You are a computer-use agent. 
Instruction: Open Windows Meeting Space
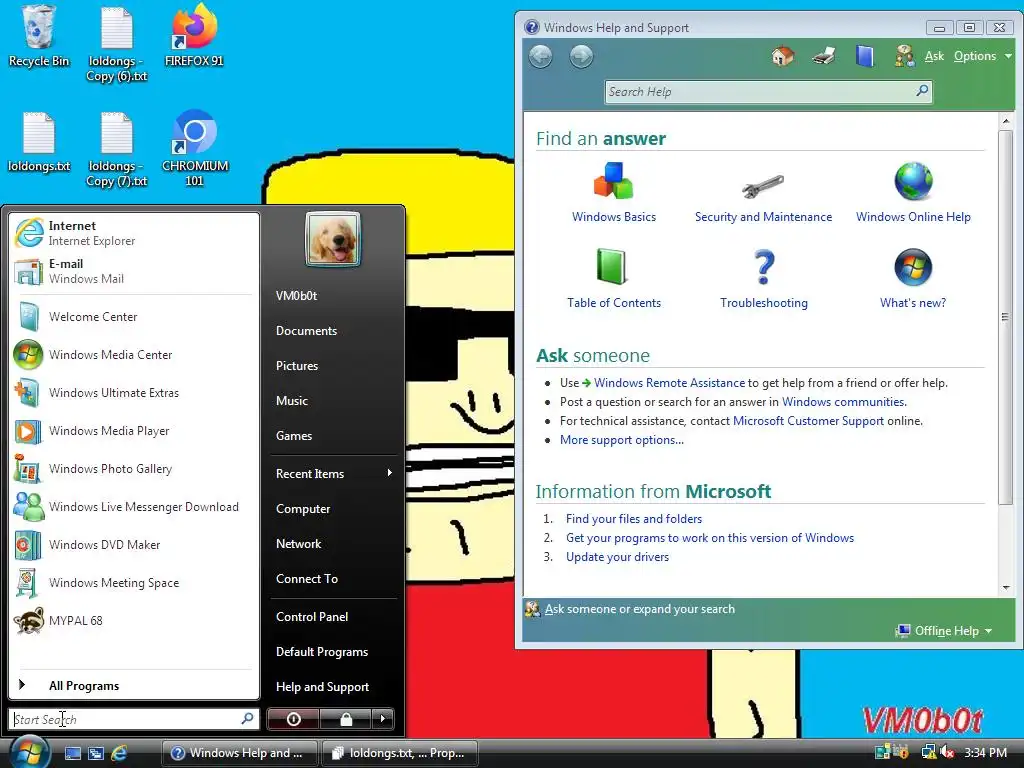click(133, 583)
